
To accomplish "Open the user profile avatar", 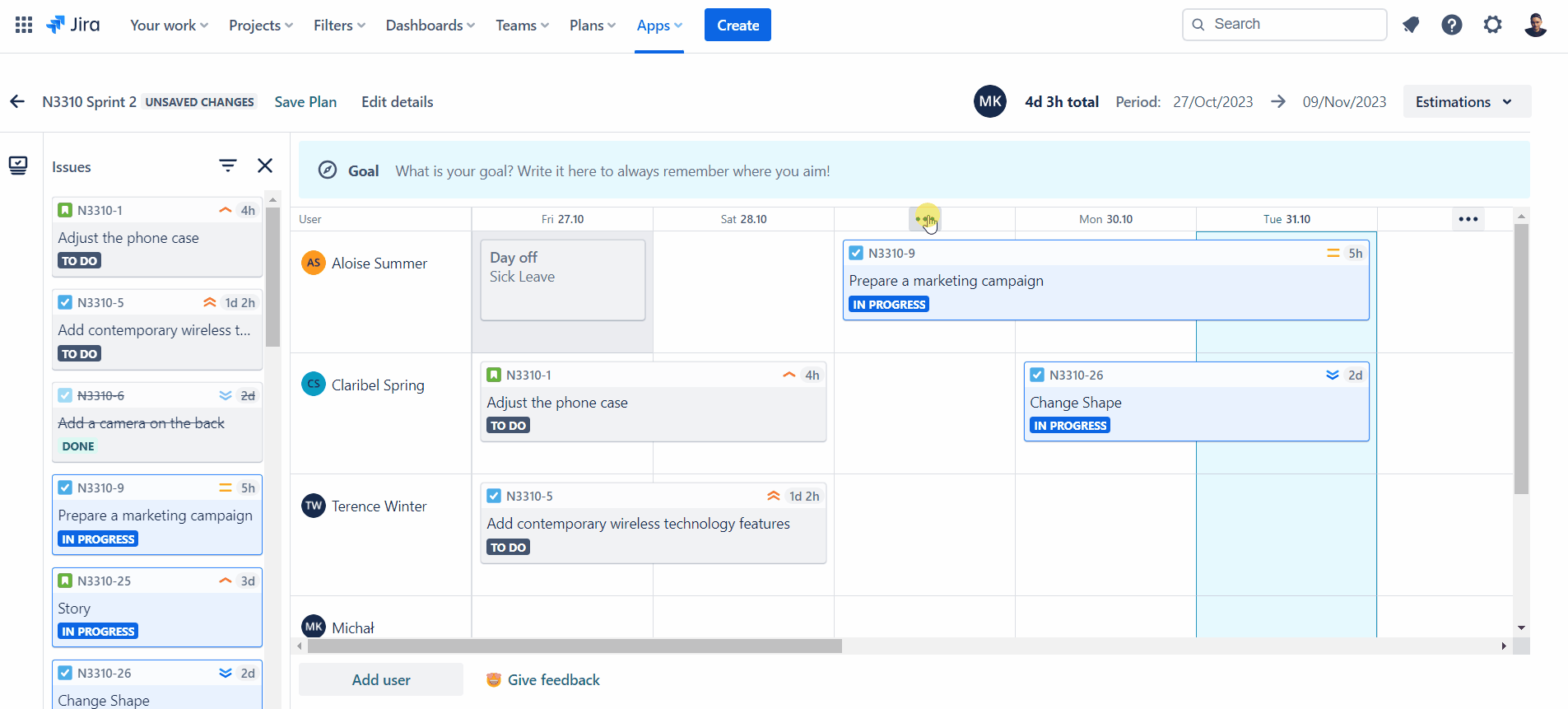I will pos(1535,25).
